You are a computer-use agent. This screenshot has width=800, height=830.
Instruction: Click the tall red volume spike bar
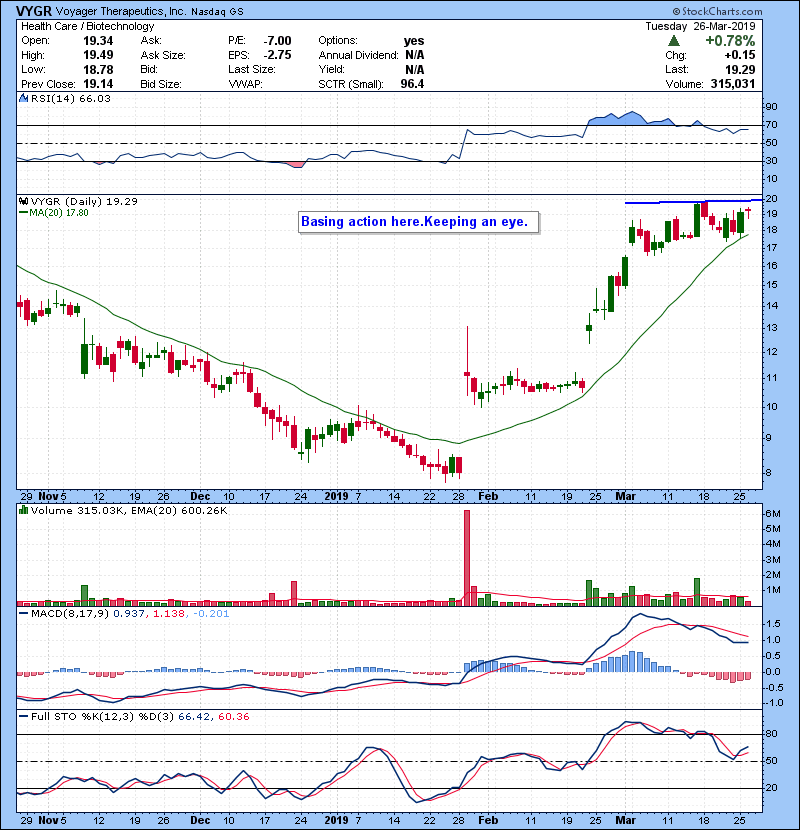pyautogui.click(x=467, y=557)
